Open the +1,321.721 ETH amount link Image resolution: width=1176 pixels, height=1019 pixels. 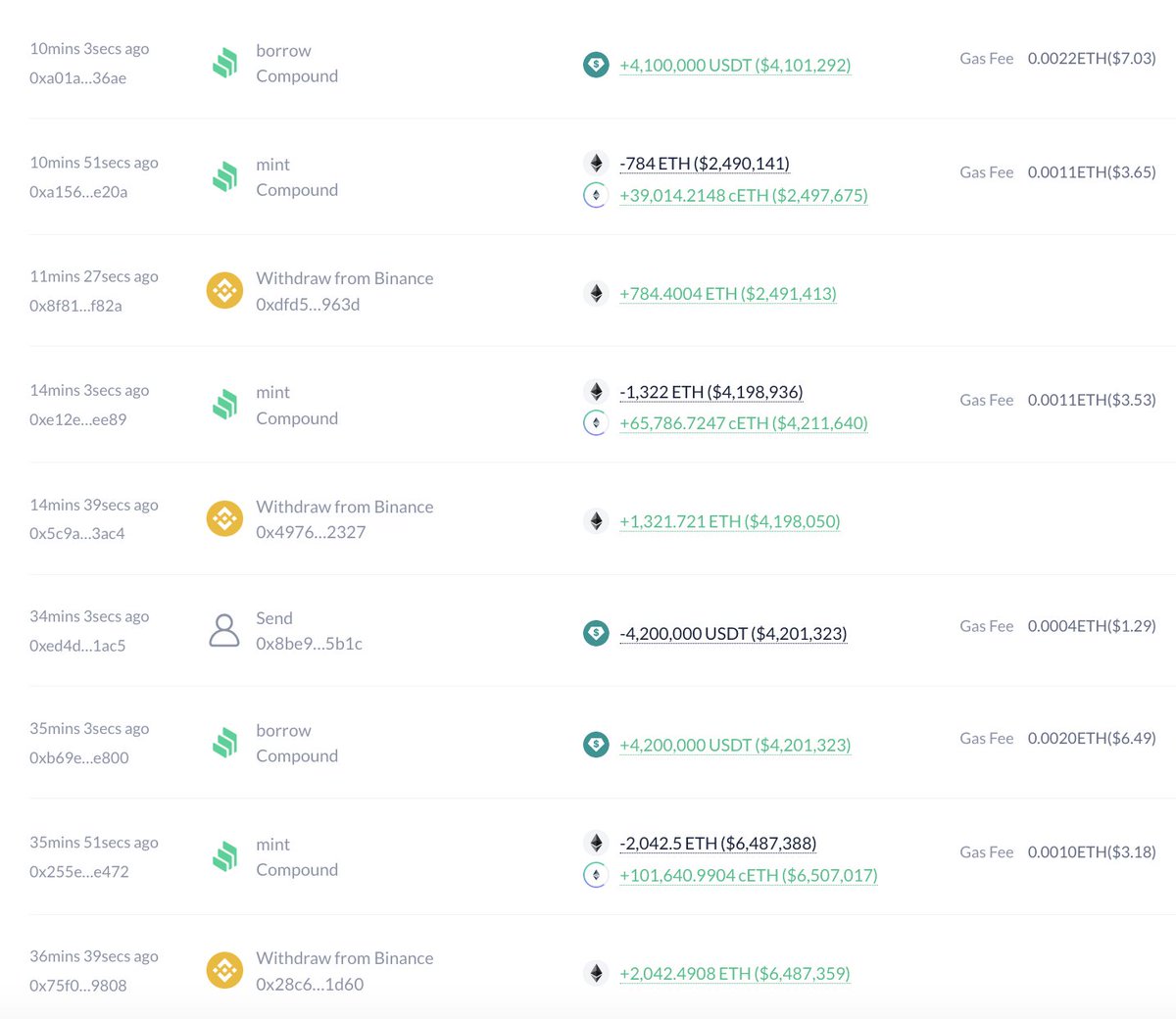(x=730, y=521)
